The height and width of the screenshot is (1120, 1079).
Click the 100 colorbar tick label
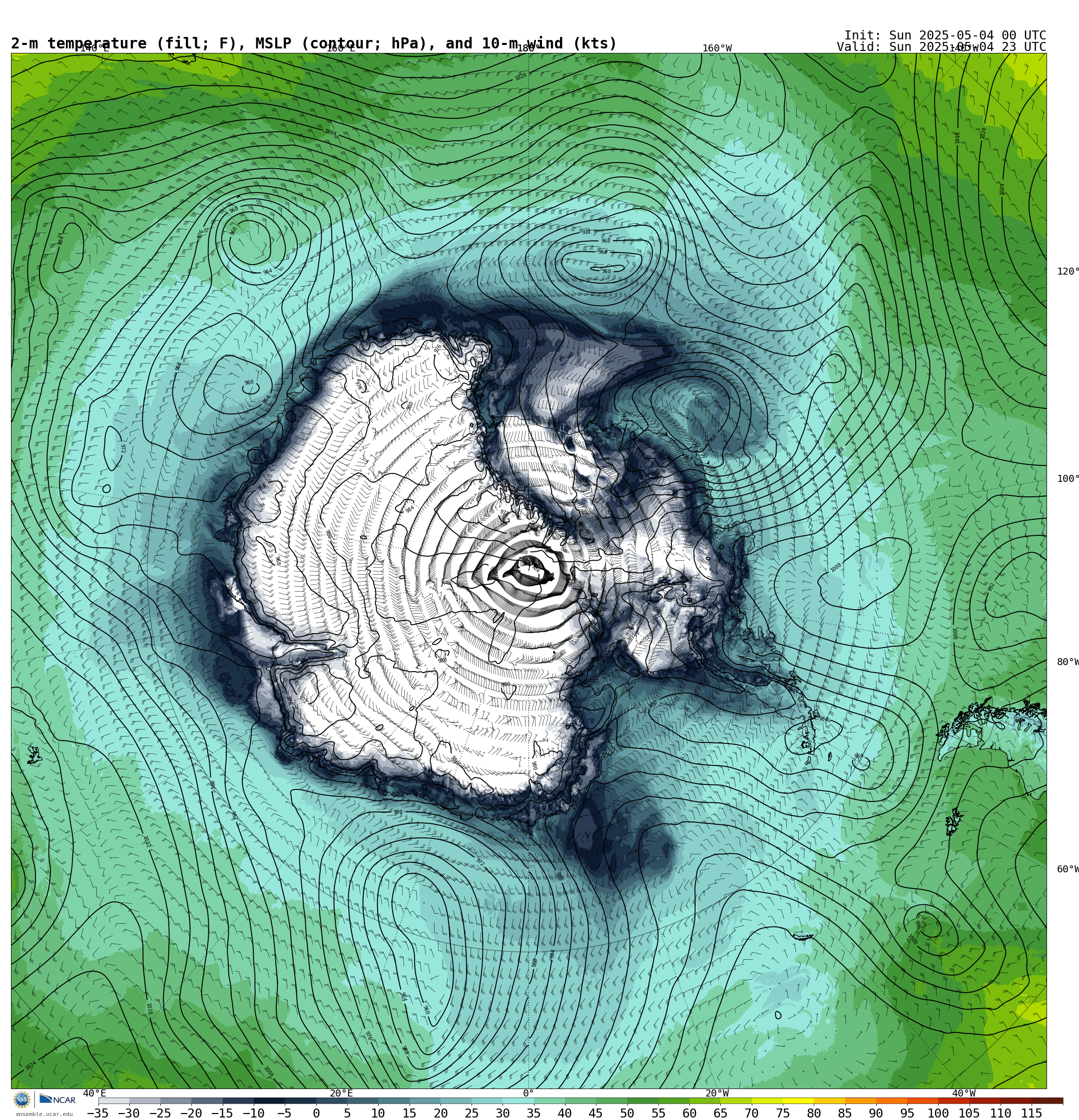pos(938,1113)
